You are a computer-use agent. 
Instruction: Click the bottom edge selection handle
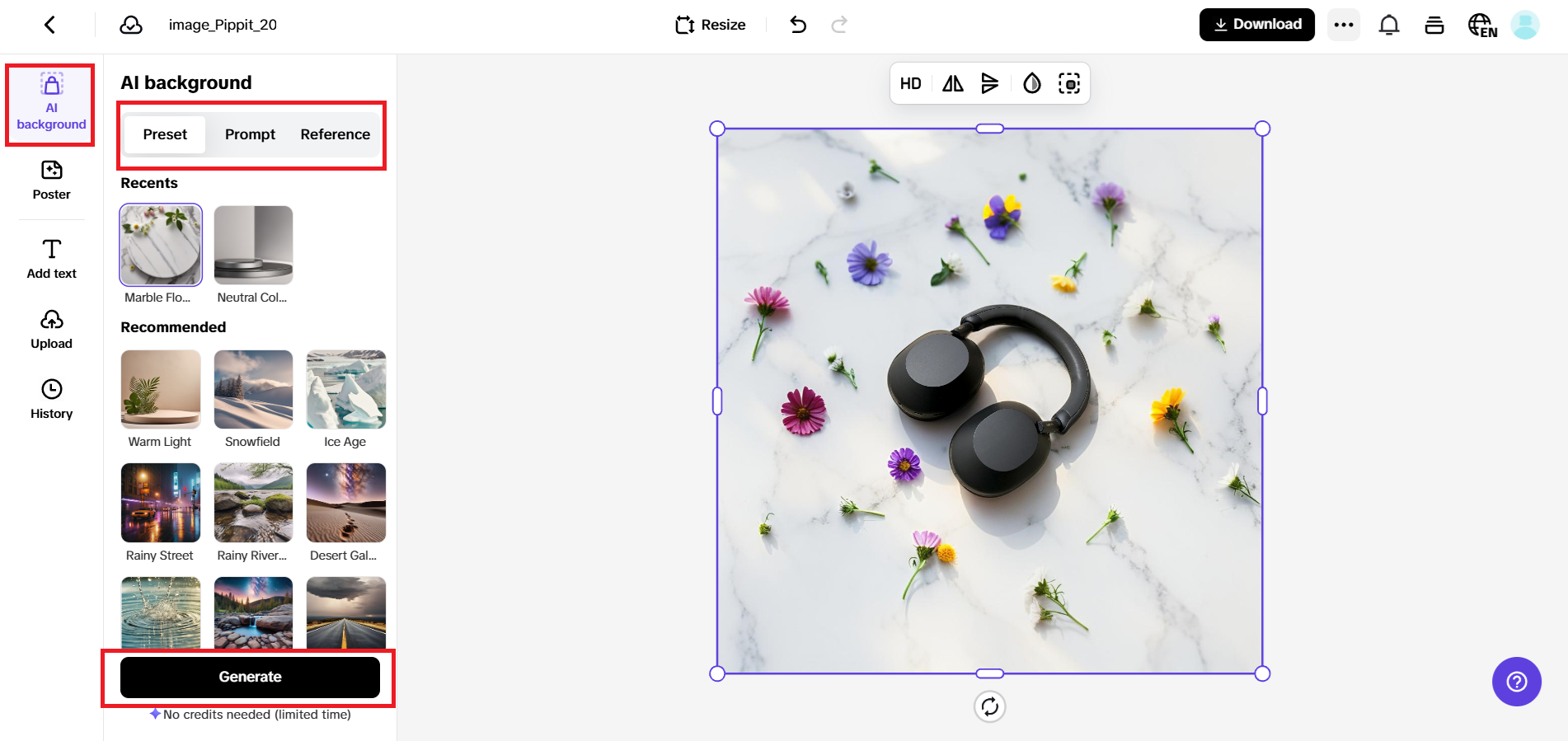pyautogui.click(x=990, y=673)
